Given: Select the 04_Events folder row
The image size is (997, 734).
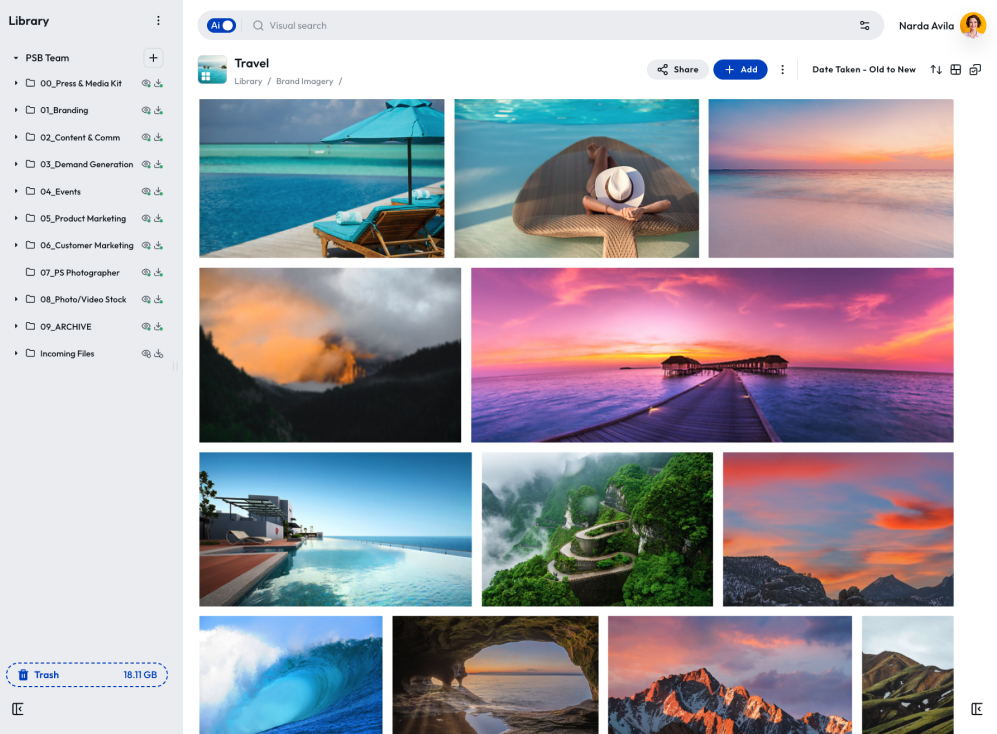Looking at the screenshot, I should [60, 191].
